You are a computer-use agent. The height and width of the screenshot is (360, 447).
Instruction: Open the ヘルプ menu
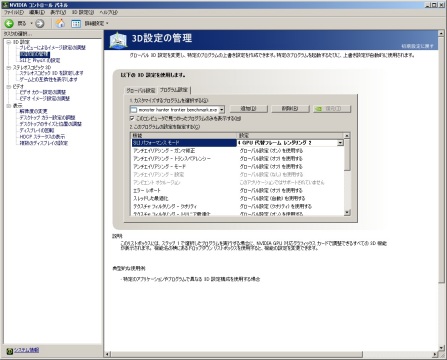pyautogui.click(x=109, y=12)
